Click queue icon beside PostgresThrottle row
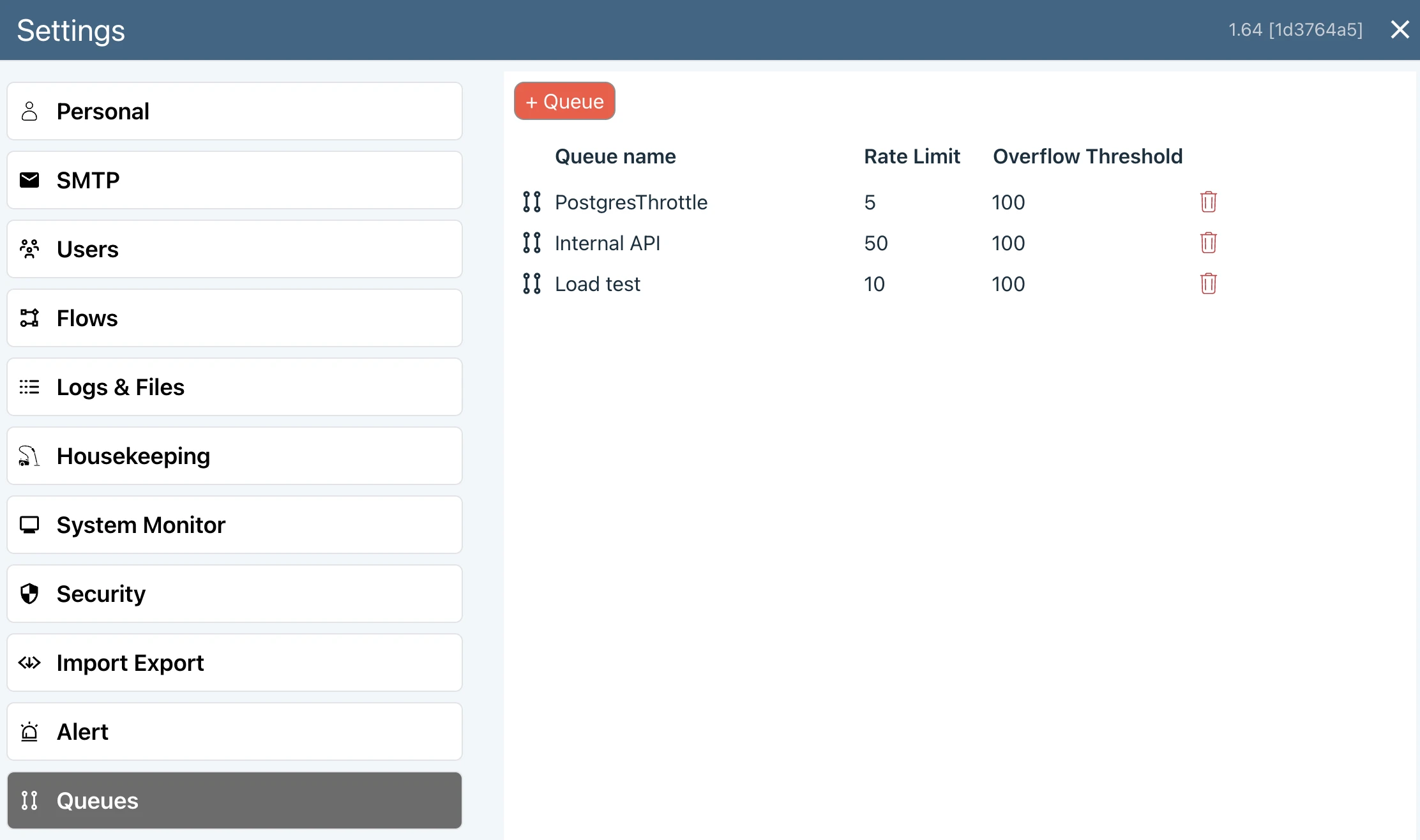The image size is (1420, 840). pyautogui.click(x=531, y=202)
